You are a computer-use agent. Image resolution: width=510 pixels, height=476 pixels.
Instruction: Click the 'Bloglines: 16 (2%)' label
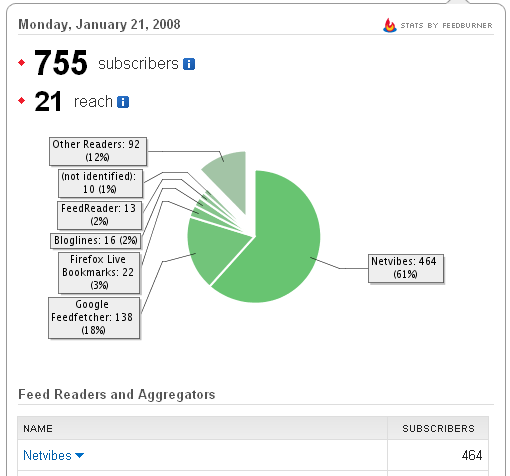point(96,241)
